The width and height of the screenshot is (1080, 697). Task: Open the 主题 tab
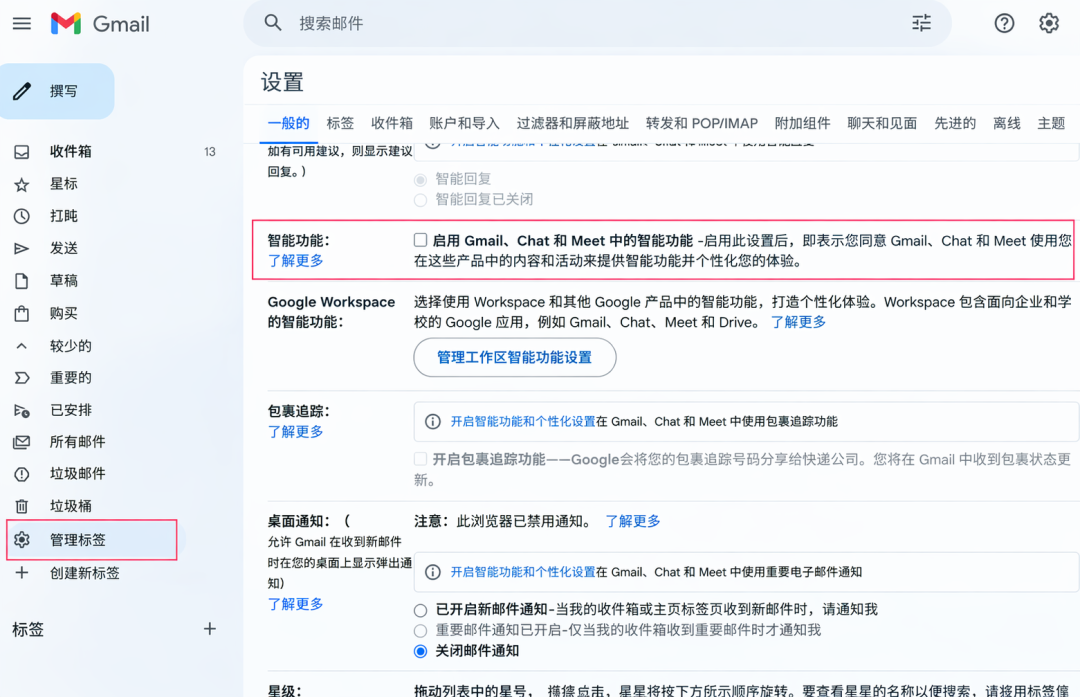(1051, 123)
